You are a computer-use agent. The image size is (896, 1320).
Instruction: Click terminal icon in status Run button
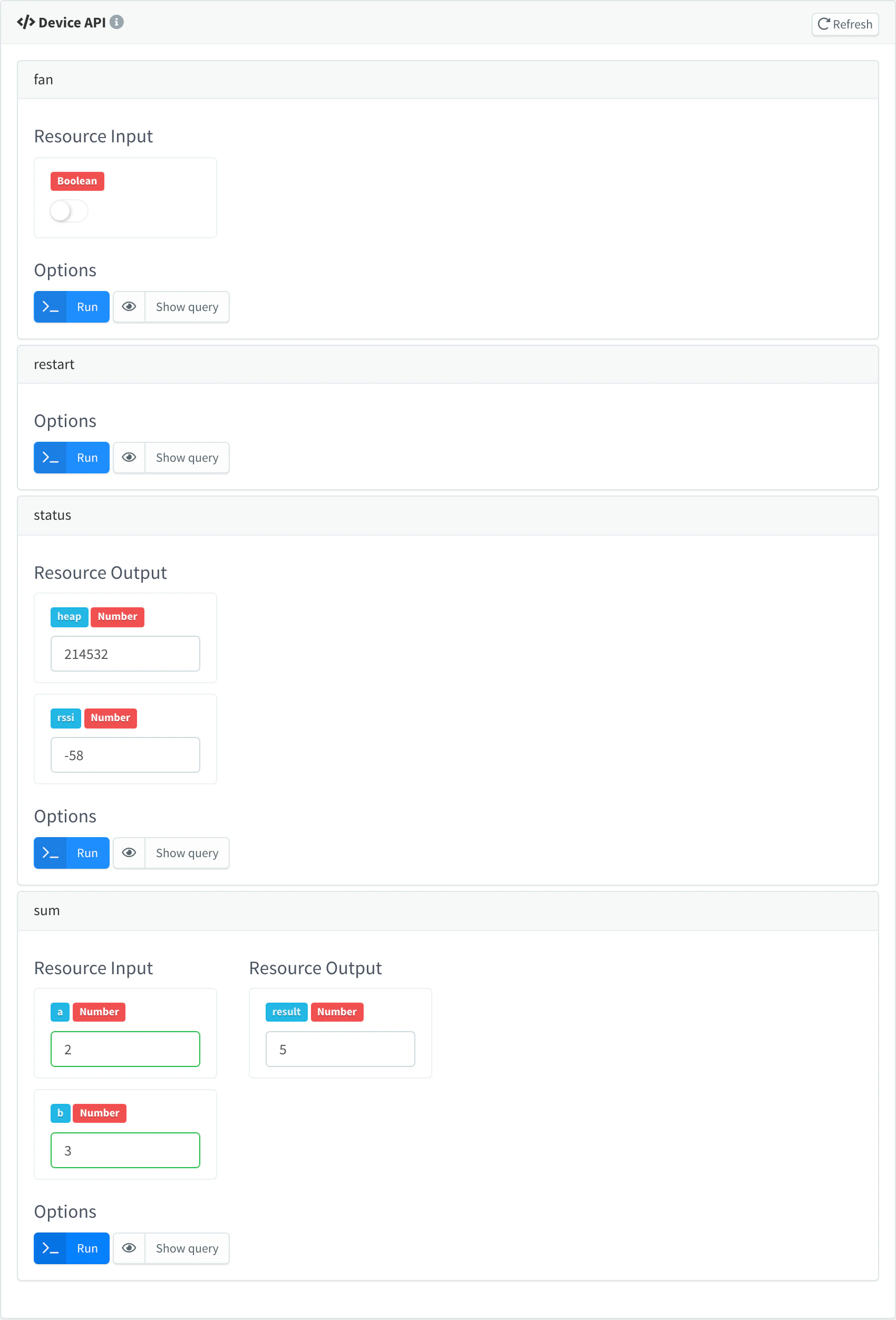coord(51,853)
